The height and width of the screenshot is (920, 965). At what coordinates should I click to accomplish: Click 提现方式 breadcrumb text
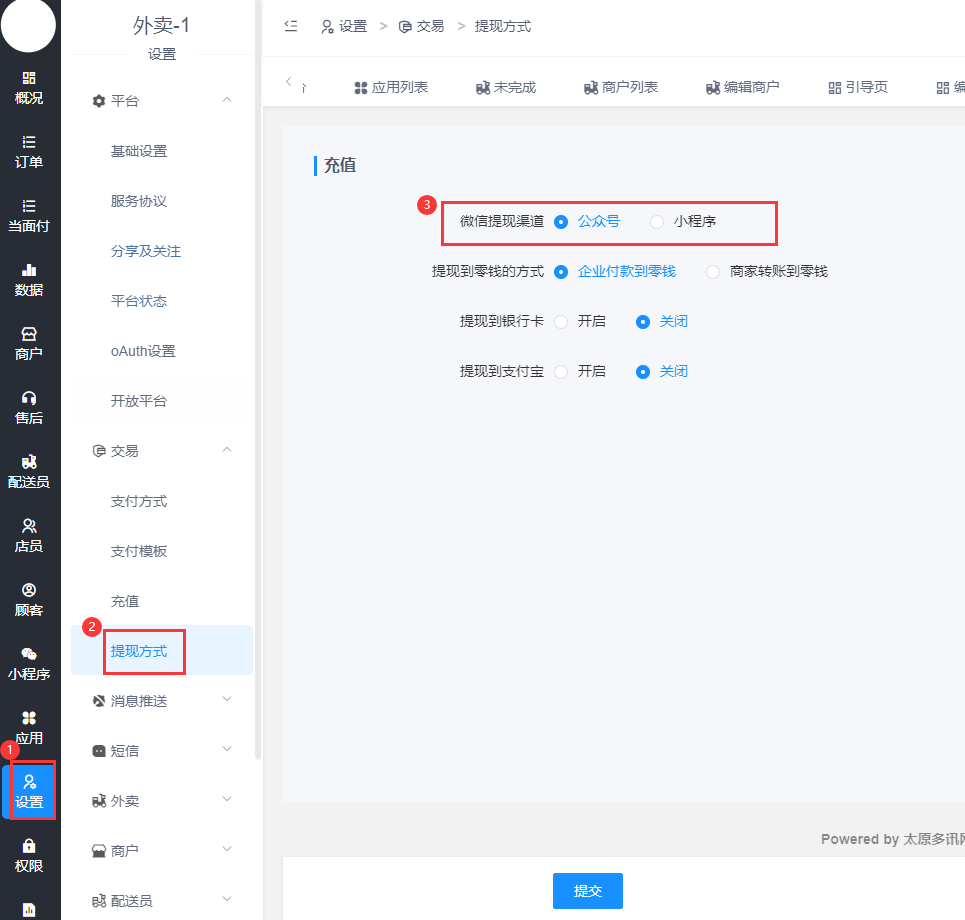point(503,26)
